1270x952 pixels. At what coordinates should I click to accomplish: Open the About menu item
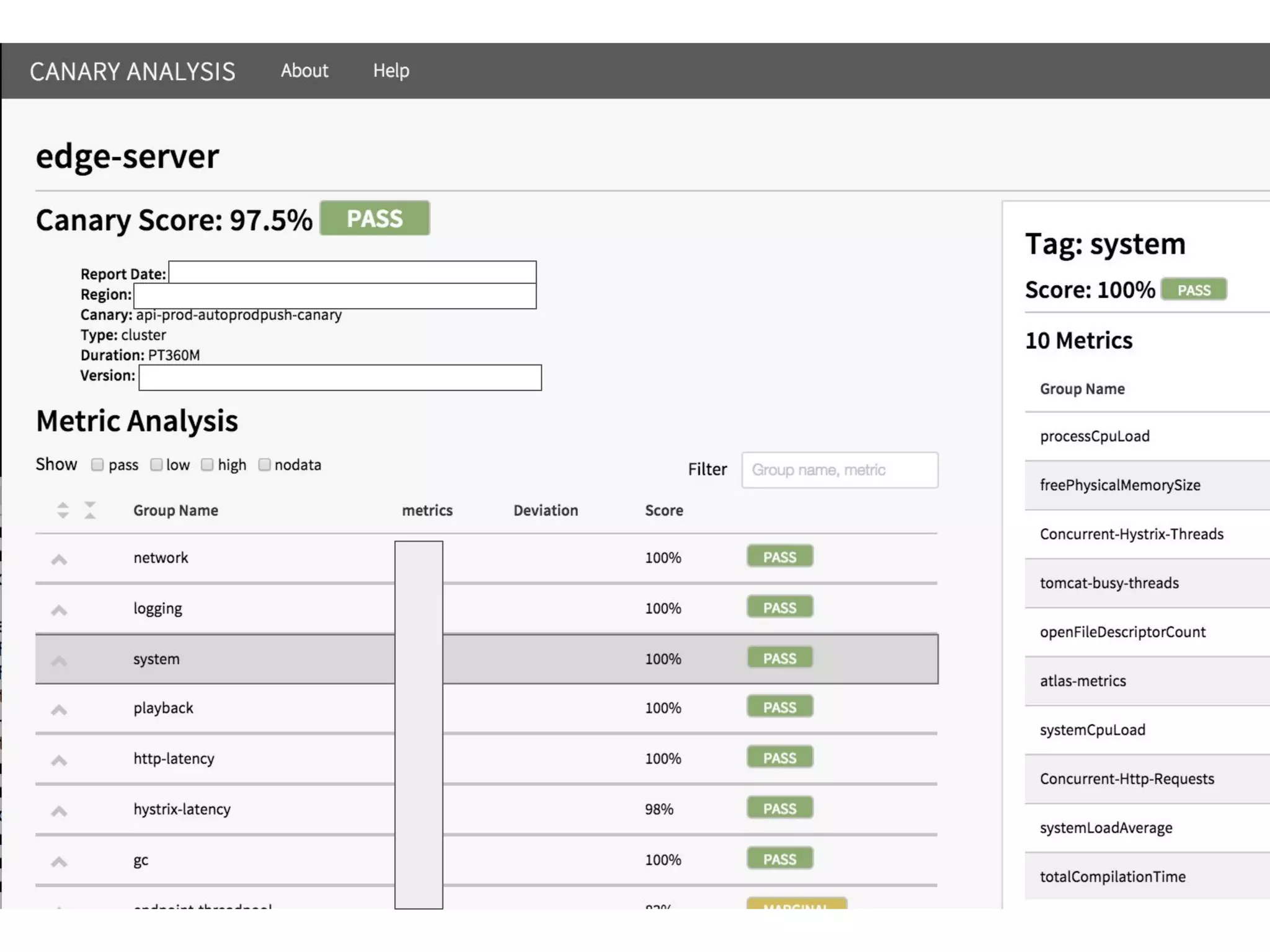point(304,71)
